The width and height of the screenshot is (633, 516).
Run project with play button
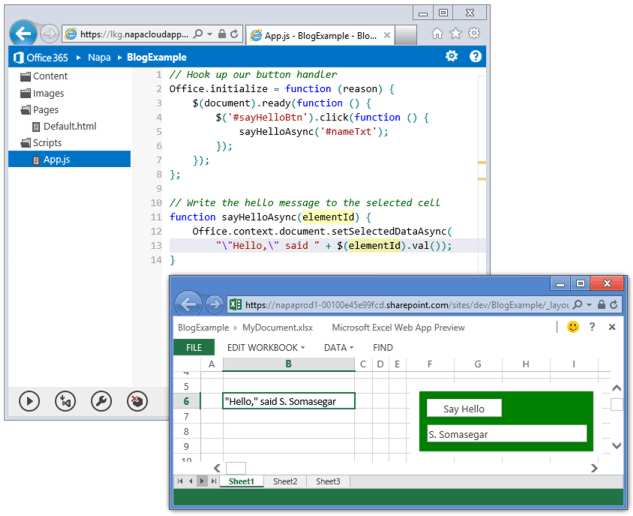click(x=29, y=401)
